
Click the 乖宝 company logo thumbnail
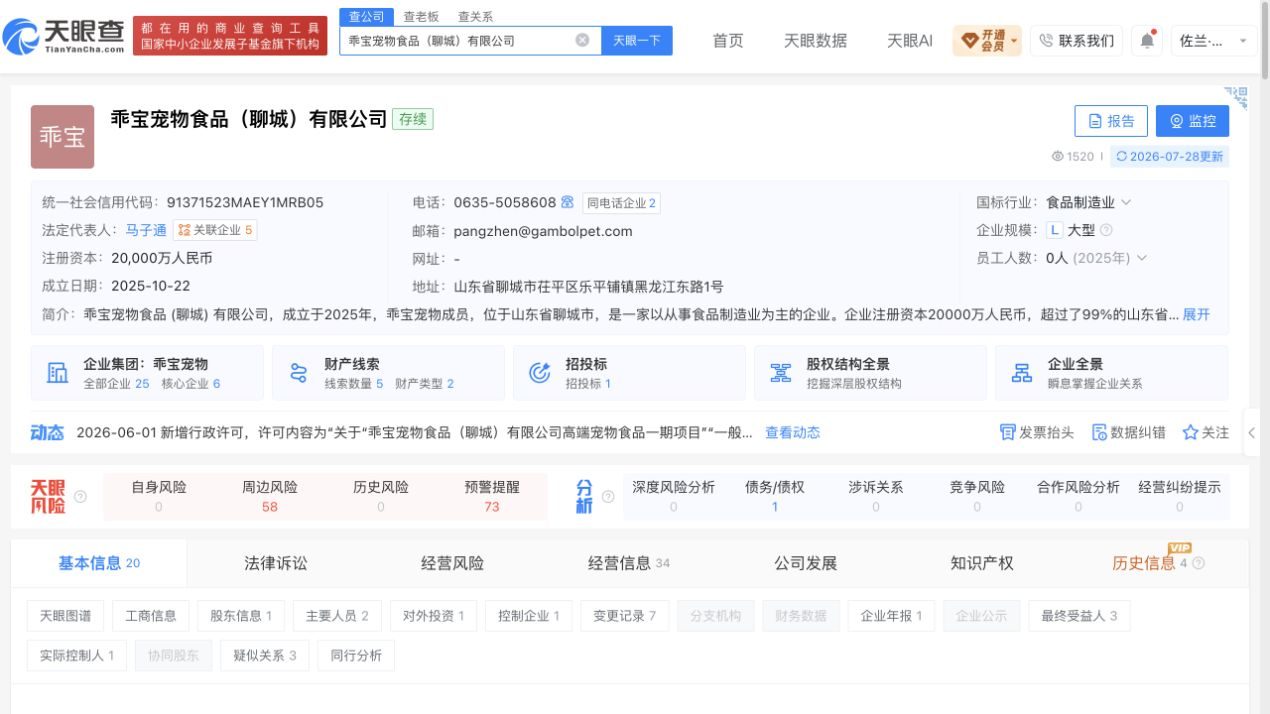(x=62, y=137)
